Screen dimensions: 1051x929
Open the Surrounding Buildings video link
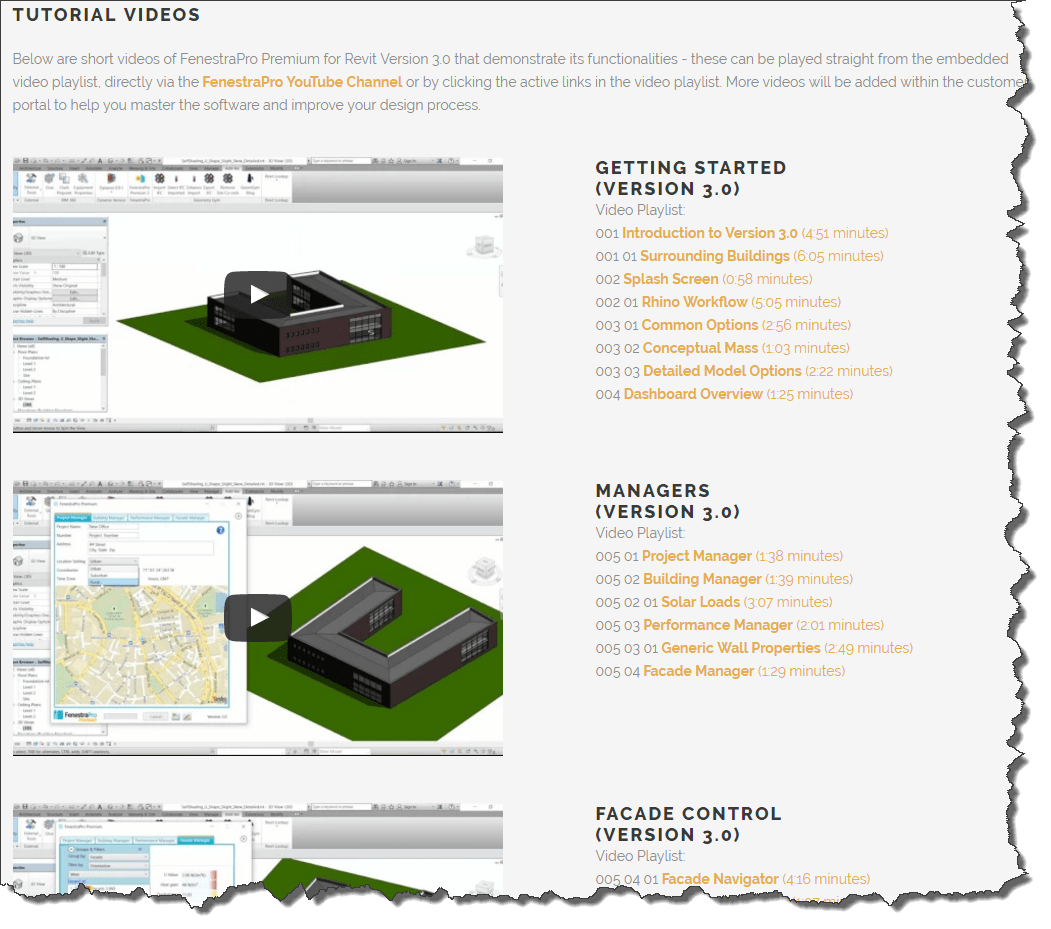click(x=714, y=256)
